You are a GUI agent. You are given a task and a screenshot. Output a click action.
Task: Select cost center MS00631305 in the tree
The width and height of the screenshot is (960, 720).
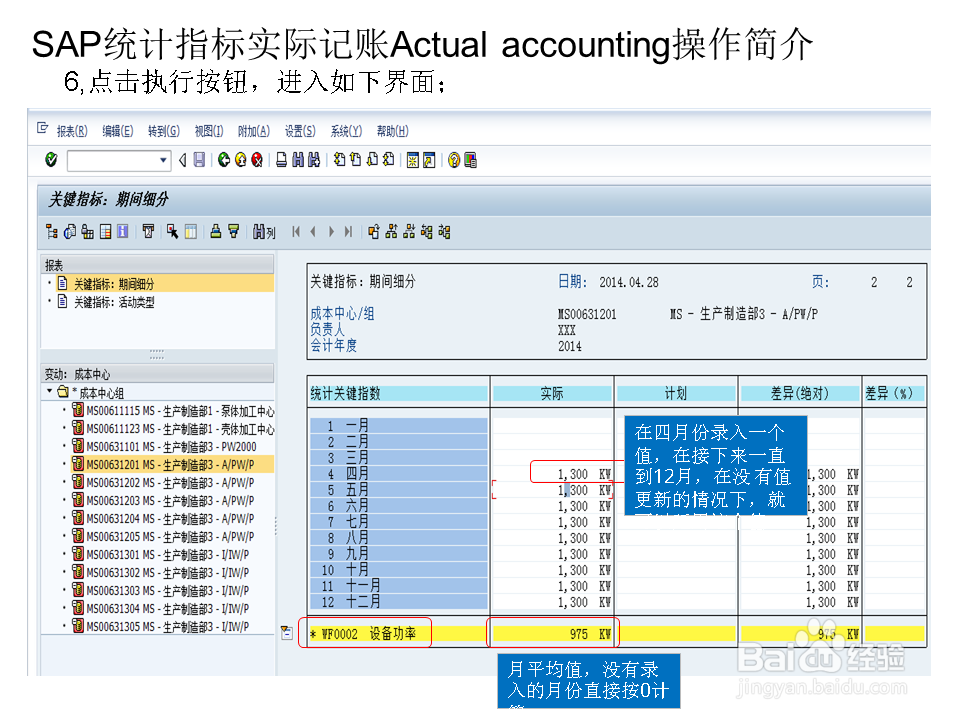tap(161, 626)
